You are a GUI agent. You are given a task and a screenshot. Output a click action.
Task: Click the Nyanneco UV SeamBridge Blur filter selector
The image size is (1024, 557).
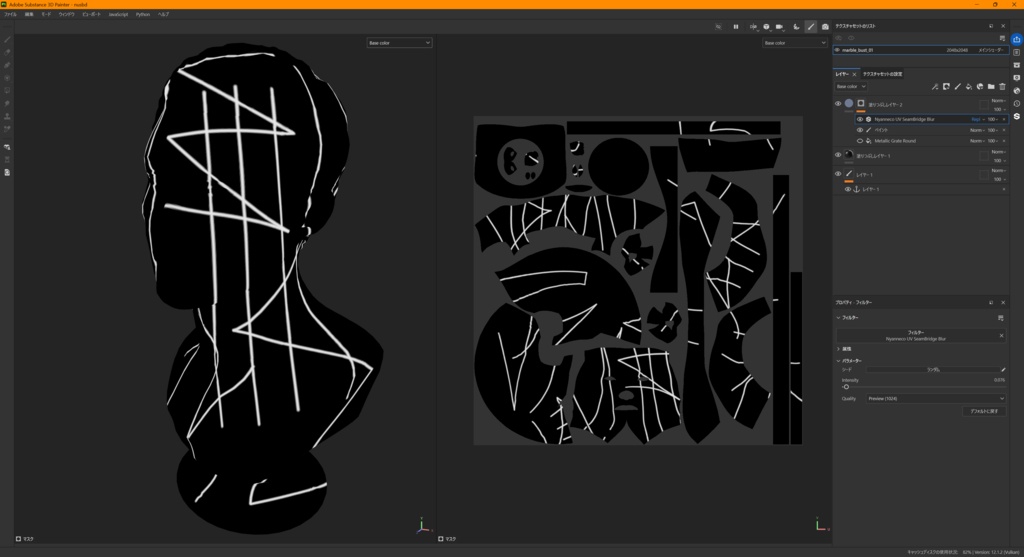point(916,336)
